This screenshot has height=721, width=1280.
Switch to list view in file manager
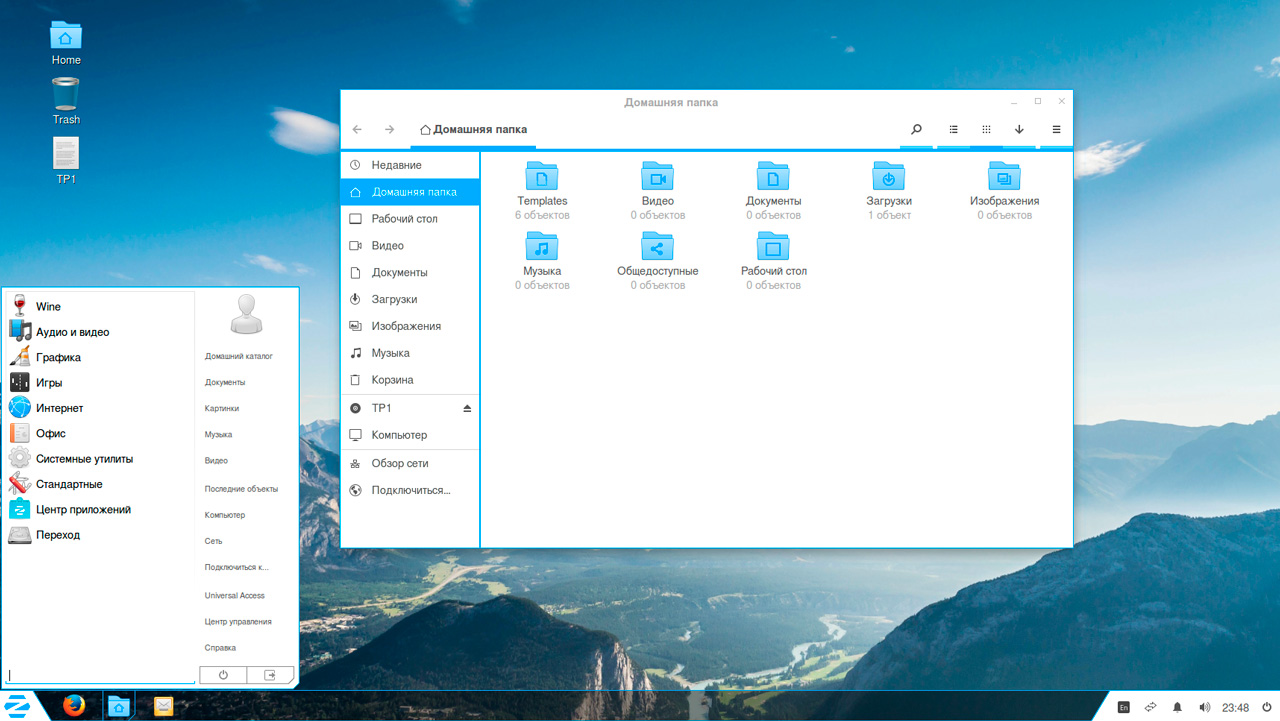tap(953, 129)
